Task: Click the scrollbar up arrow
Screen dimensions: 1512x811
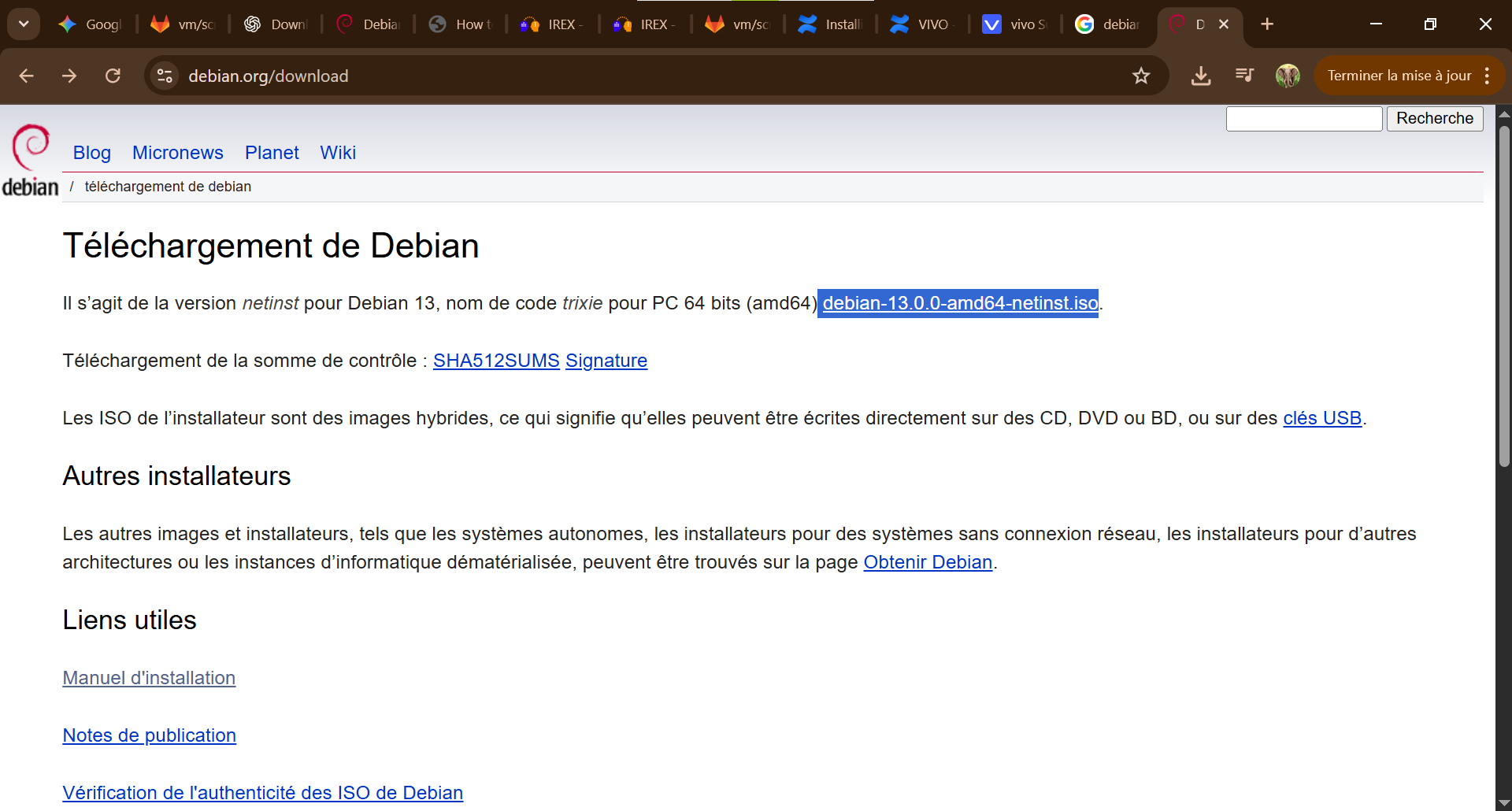Action: (1504, 114)
